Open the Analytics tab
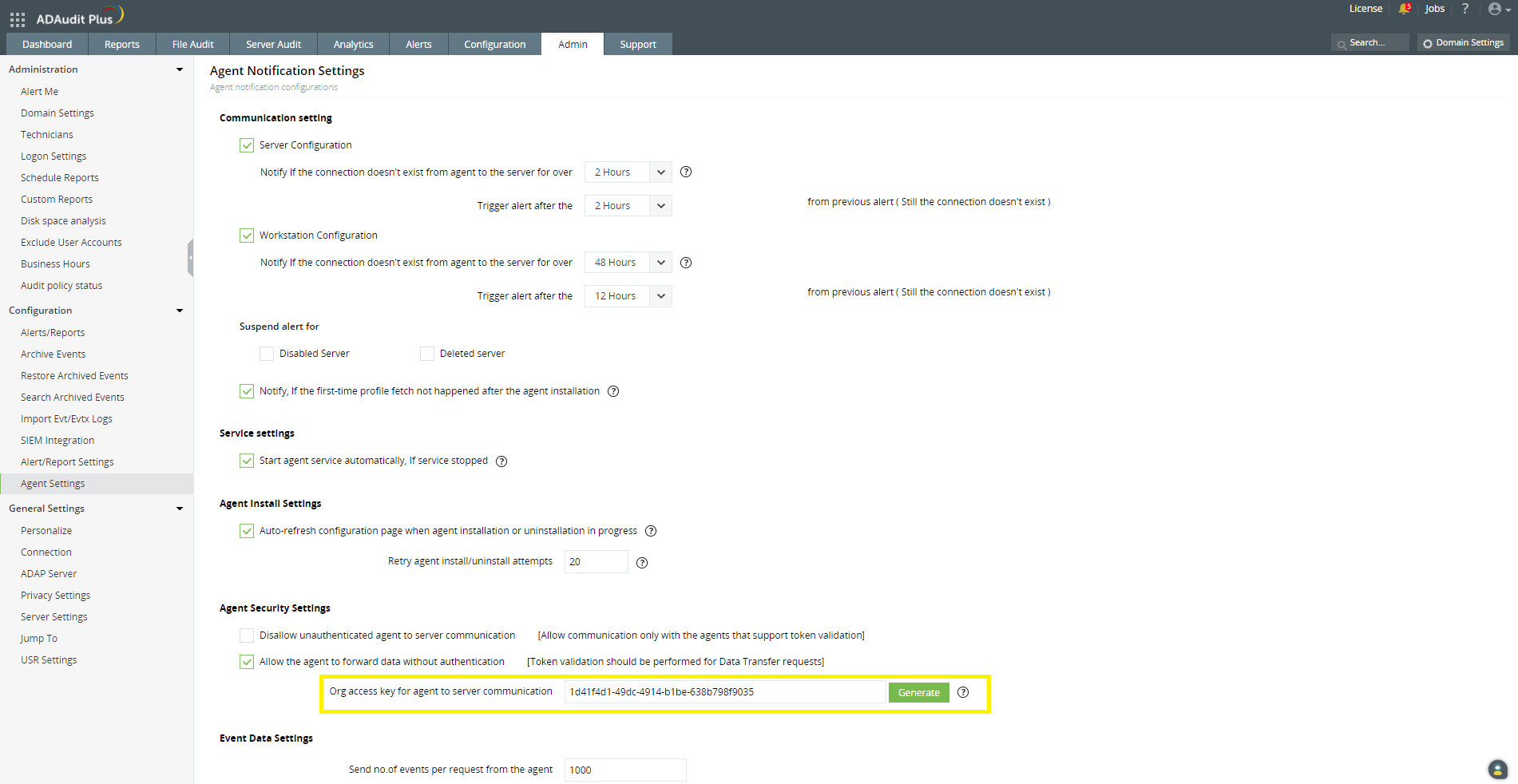This screenshot has width=1518, height=784. [x=352, y=44]
